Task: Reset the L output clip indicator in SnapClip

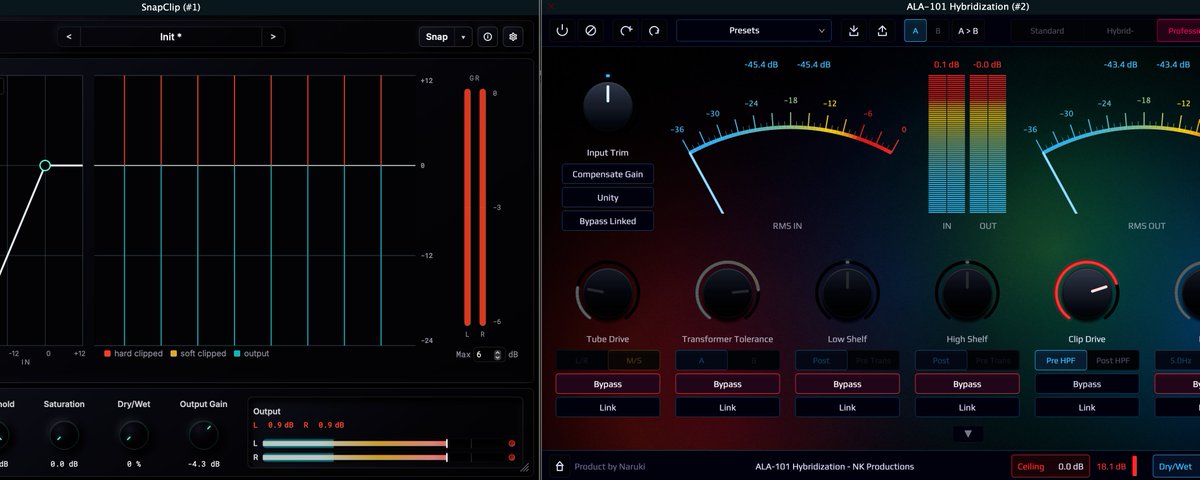Action: (x=511, y=443)
